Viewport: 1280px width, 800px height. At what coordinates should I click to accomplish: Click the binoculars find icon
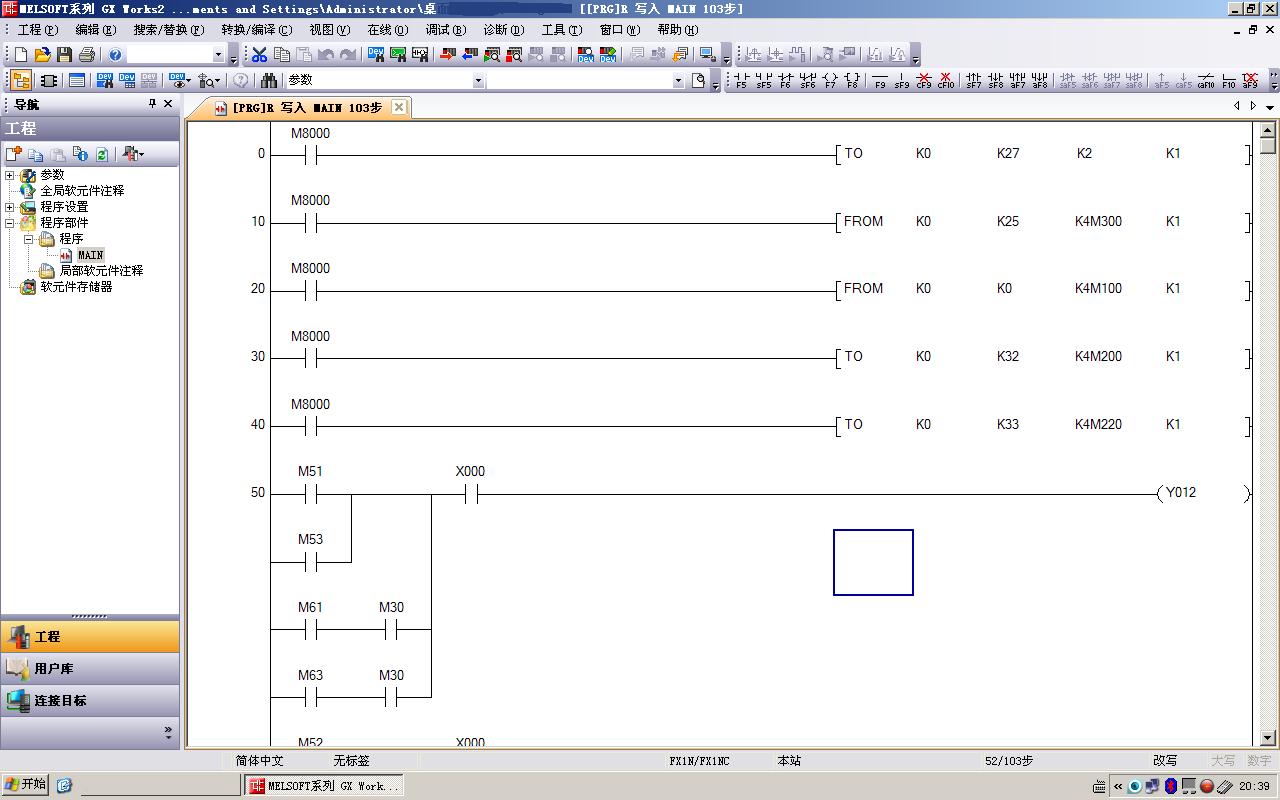269,80
